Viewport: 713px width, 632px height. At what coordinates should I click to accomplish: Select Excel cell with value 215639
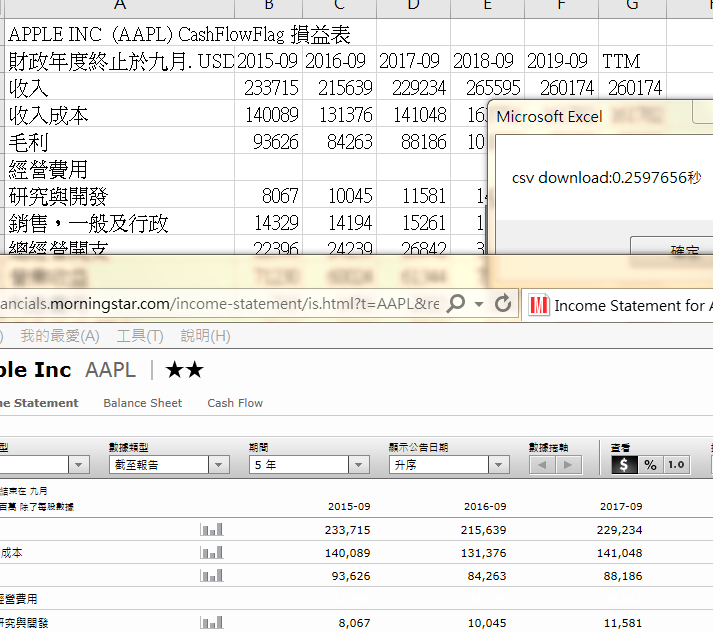(x=339, y=87)
